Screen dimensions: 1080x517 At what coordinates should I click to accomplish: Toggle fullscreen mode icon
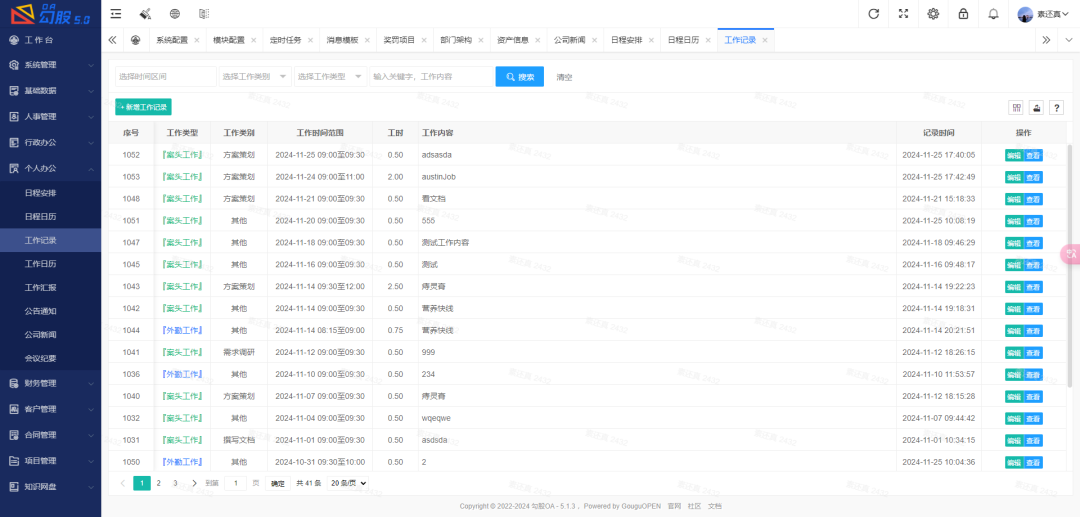point(904,14)
